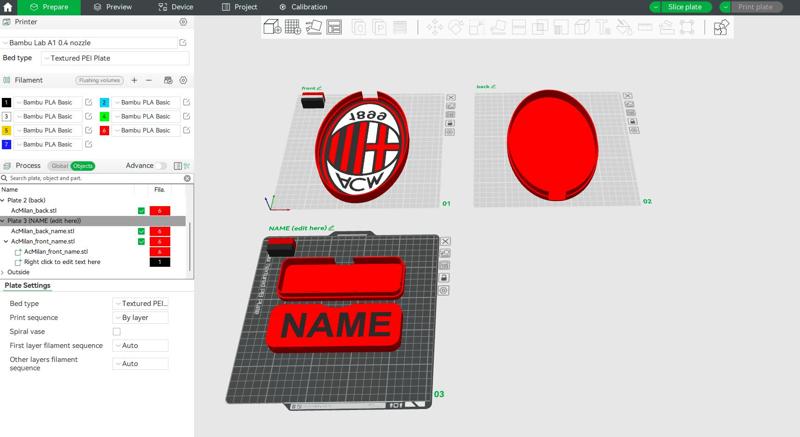Open the top Bed type dropdown
Image resolution: width=800 pixels, height=437 pixels.
coord(115,58)
